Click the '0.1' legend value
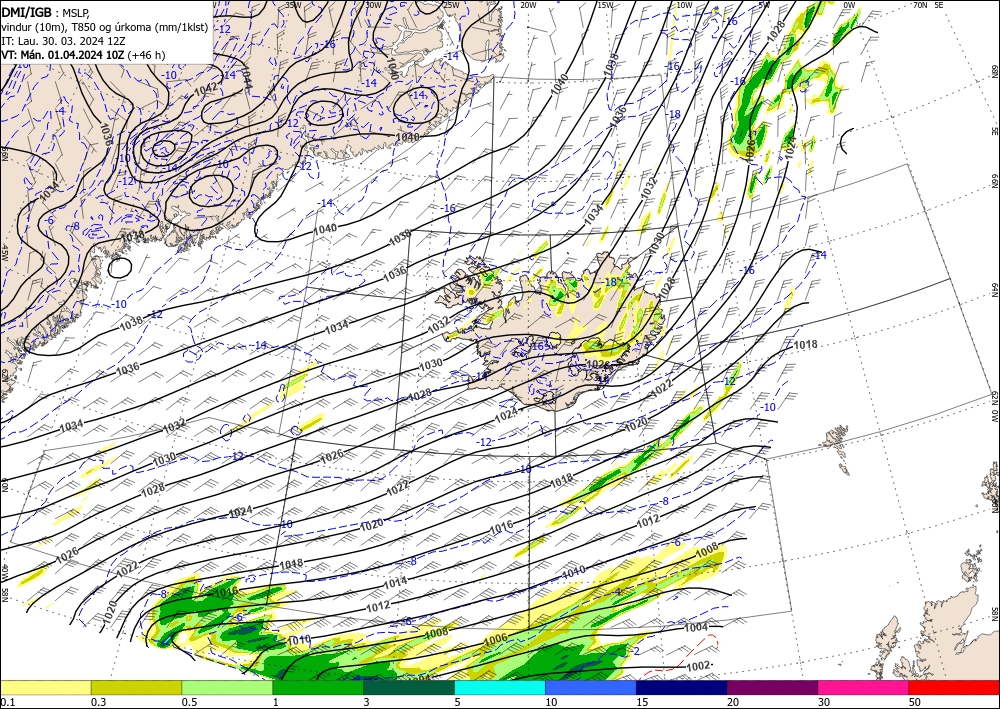Viewport: 1000px width, 709px height. point(8,702)
